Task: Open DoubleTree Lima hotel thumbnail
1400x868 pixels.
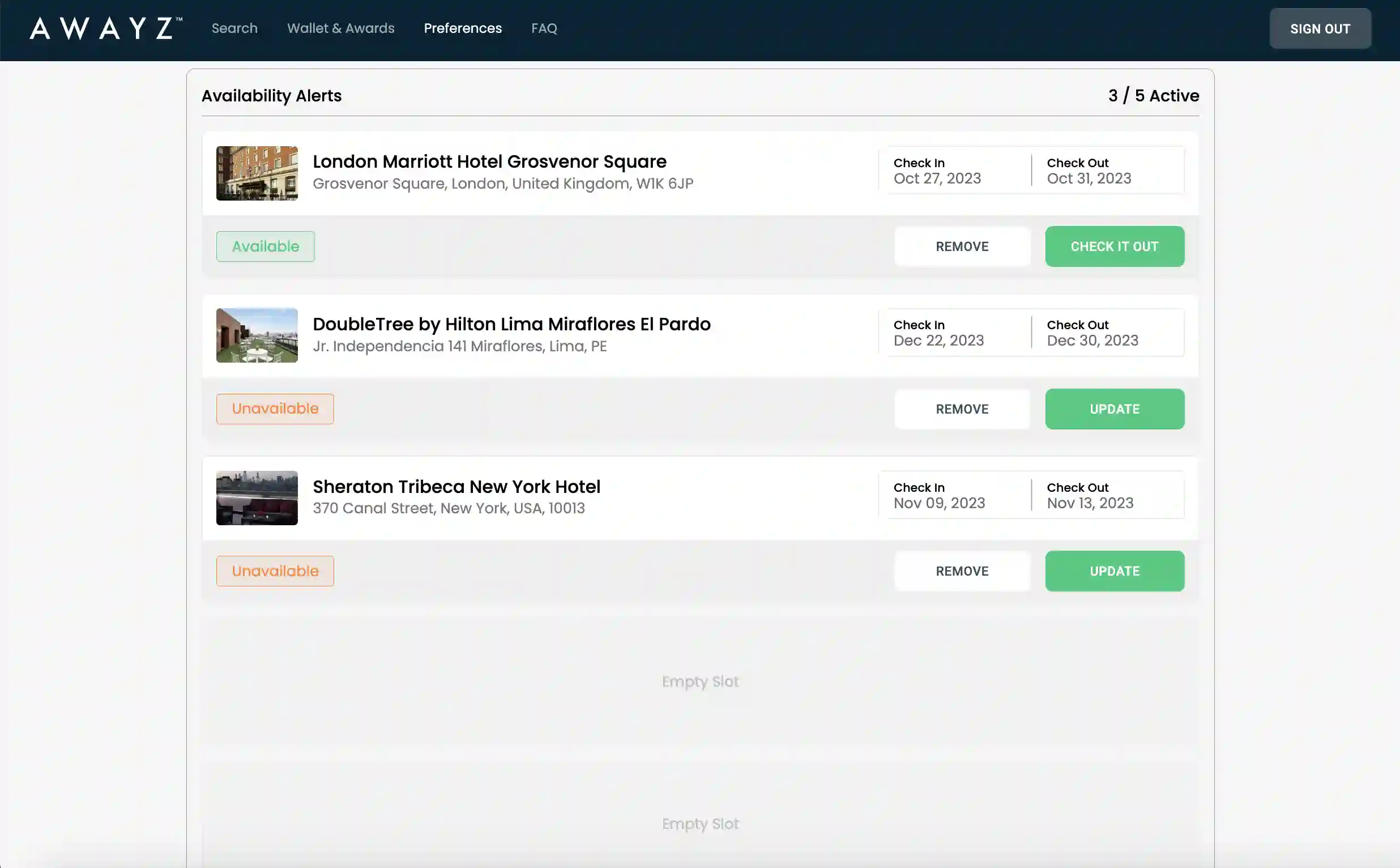Action: (257, 335)
